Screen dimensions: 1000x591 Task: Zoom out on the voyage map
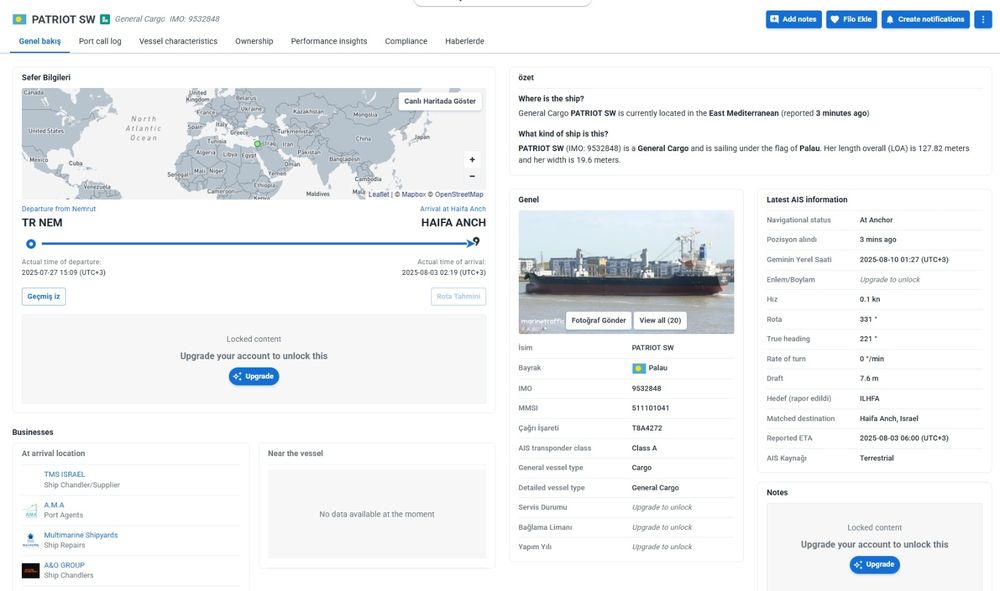pos(472,176)
